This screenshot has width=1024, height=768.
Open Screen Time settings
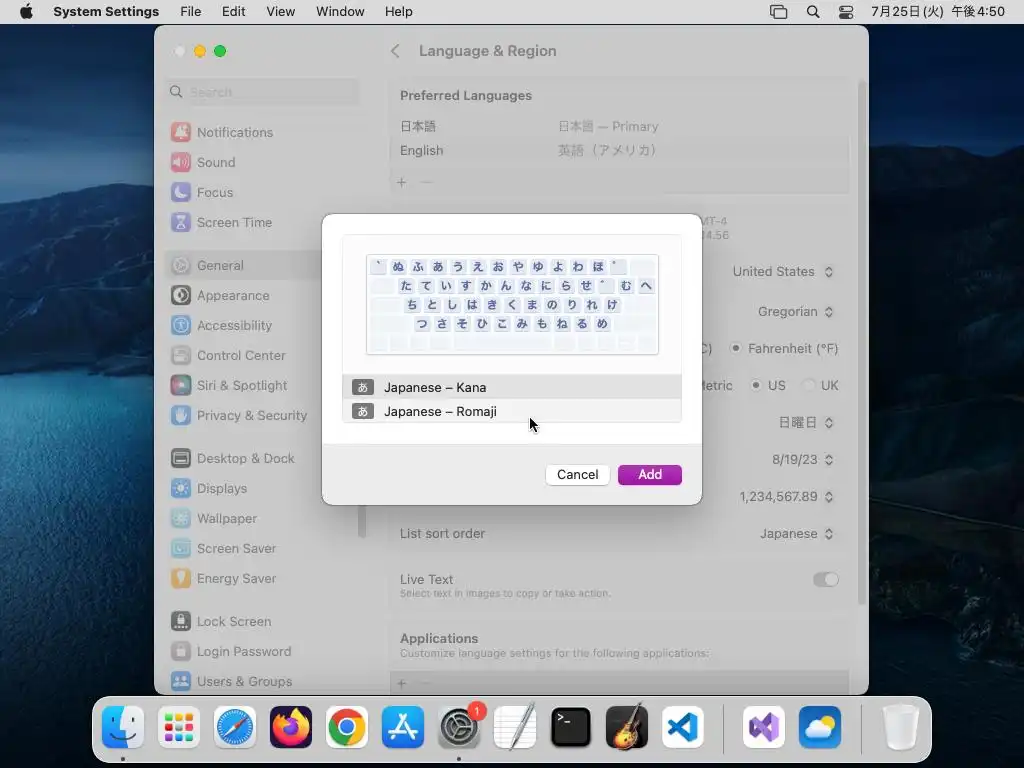tap(234, 223)
